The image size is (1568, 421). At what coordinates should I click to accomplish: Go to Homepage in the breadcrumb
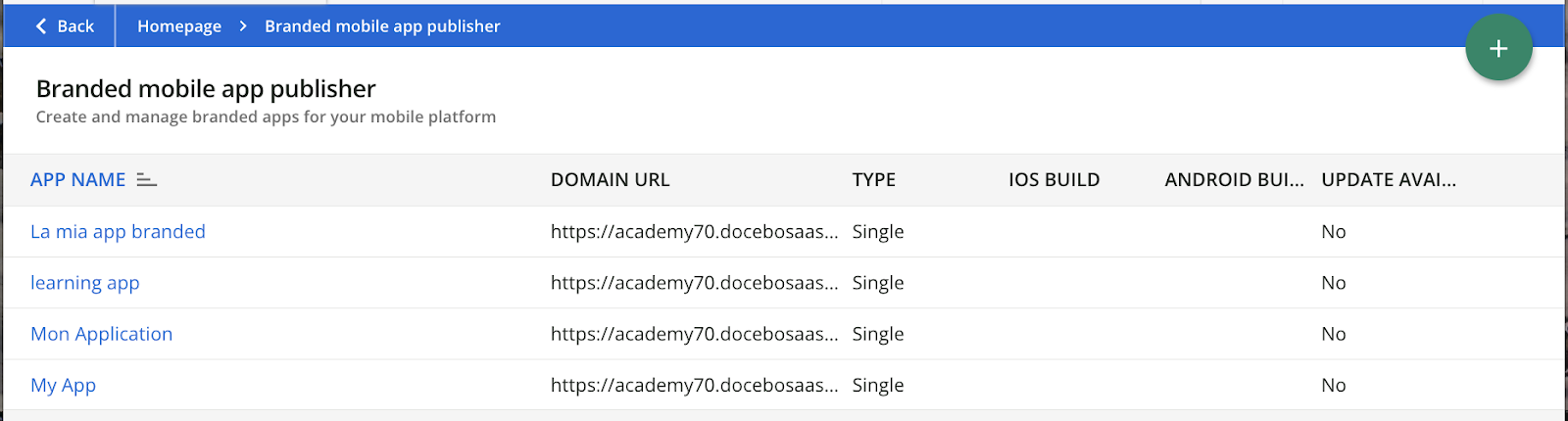pyautogui.click(x=179, y=26)
